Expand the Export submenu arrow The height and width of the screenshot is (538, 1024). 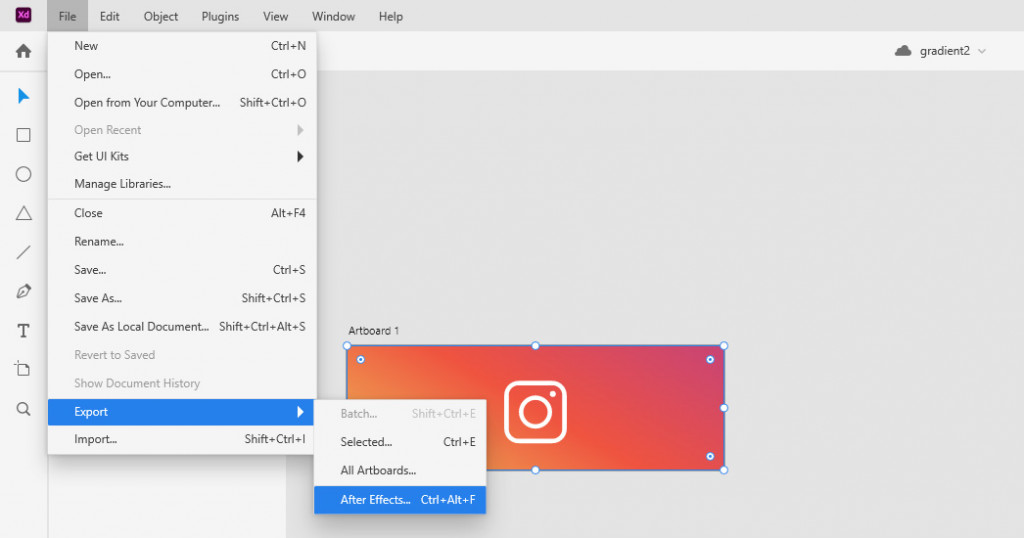tap(300, 412)
